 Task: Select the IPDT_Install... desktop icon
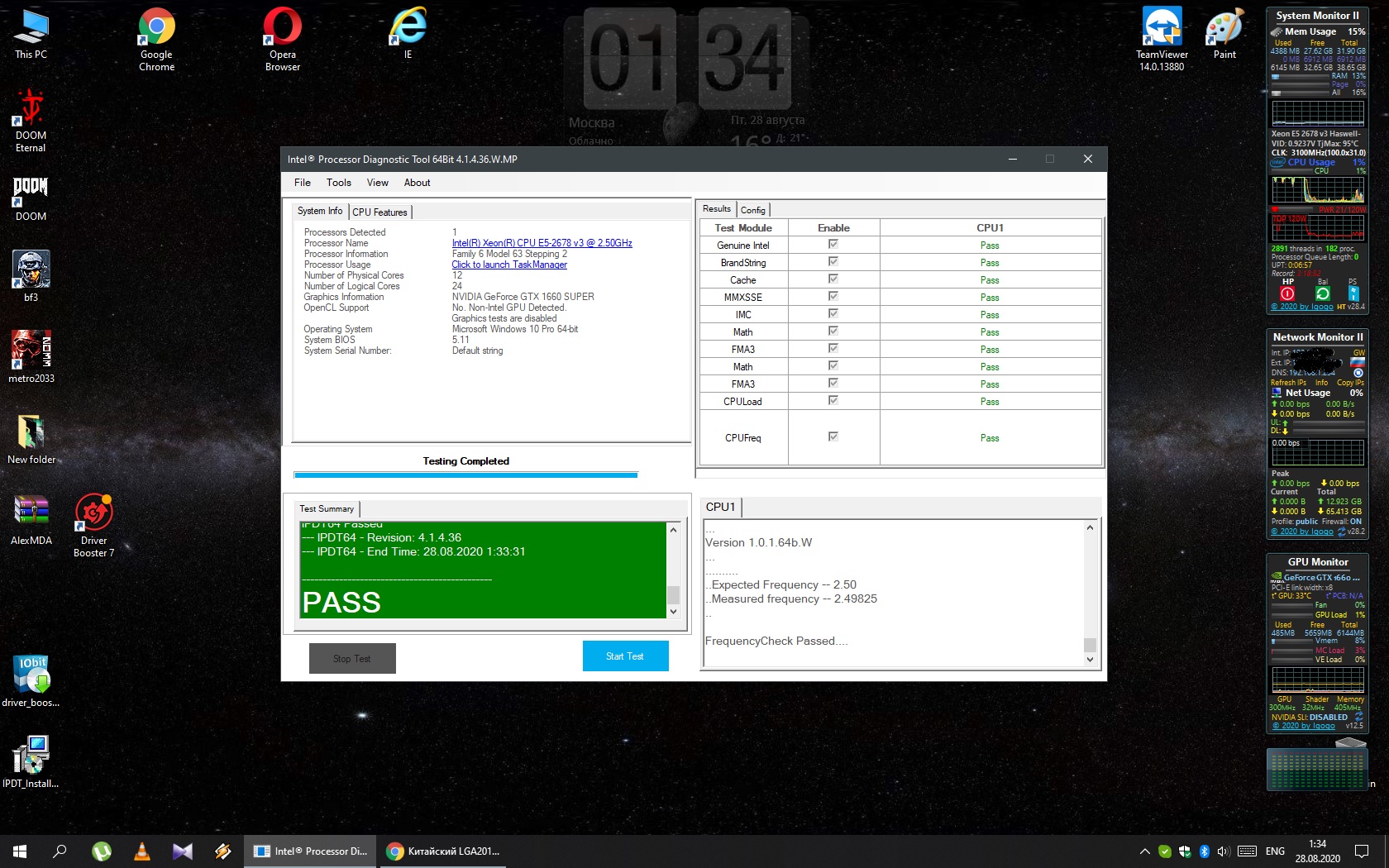pyautogui.click(x=31, y=763)
